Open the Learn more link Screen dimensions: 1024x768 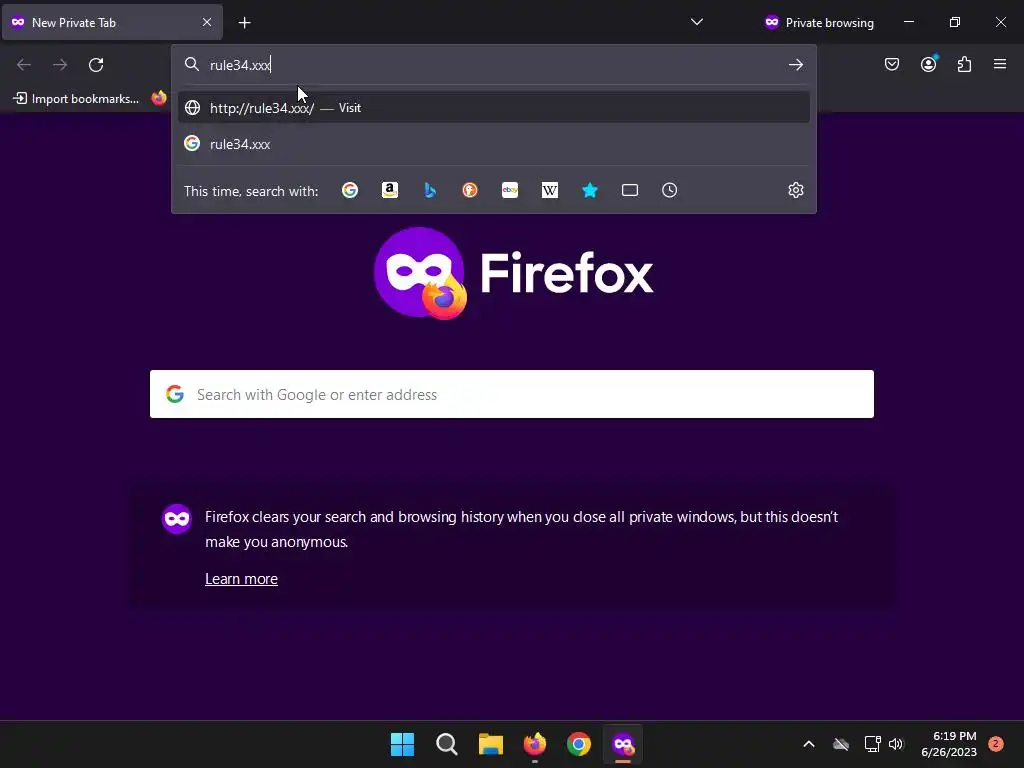242,579
